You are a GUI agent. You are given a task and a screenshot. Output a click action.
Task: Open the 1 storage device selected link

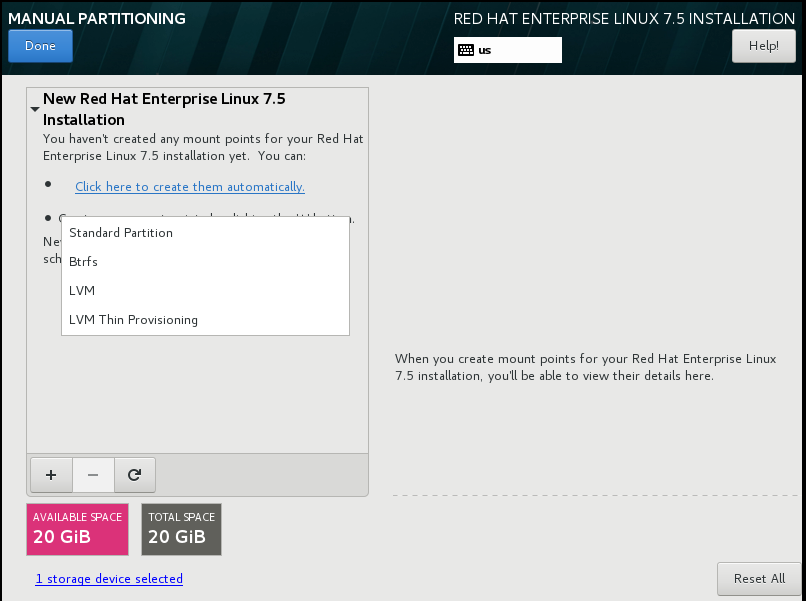(109, 579)
